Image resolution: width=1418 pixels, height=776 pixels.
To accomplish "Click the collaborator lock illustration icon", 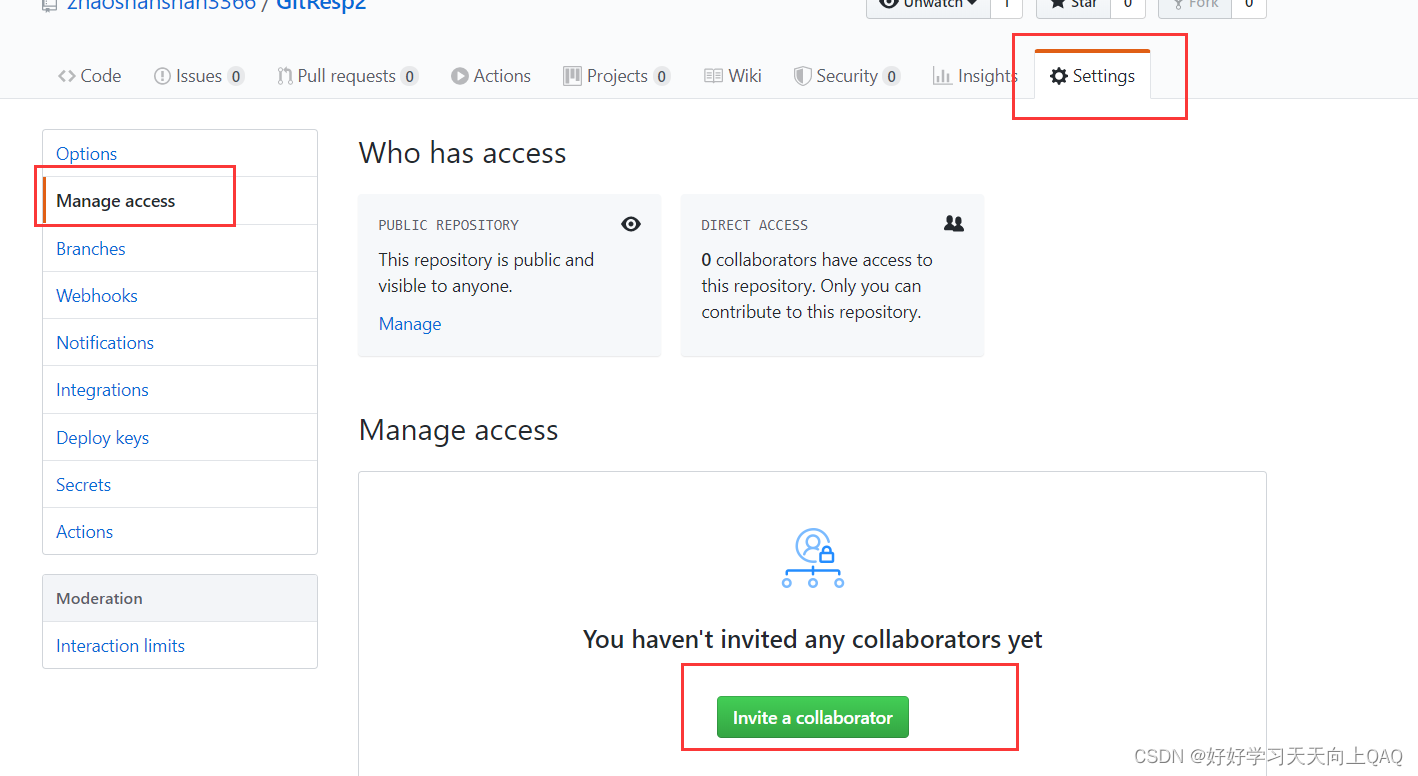I will click(x=813, y=558).
